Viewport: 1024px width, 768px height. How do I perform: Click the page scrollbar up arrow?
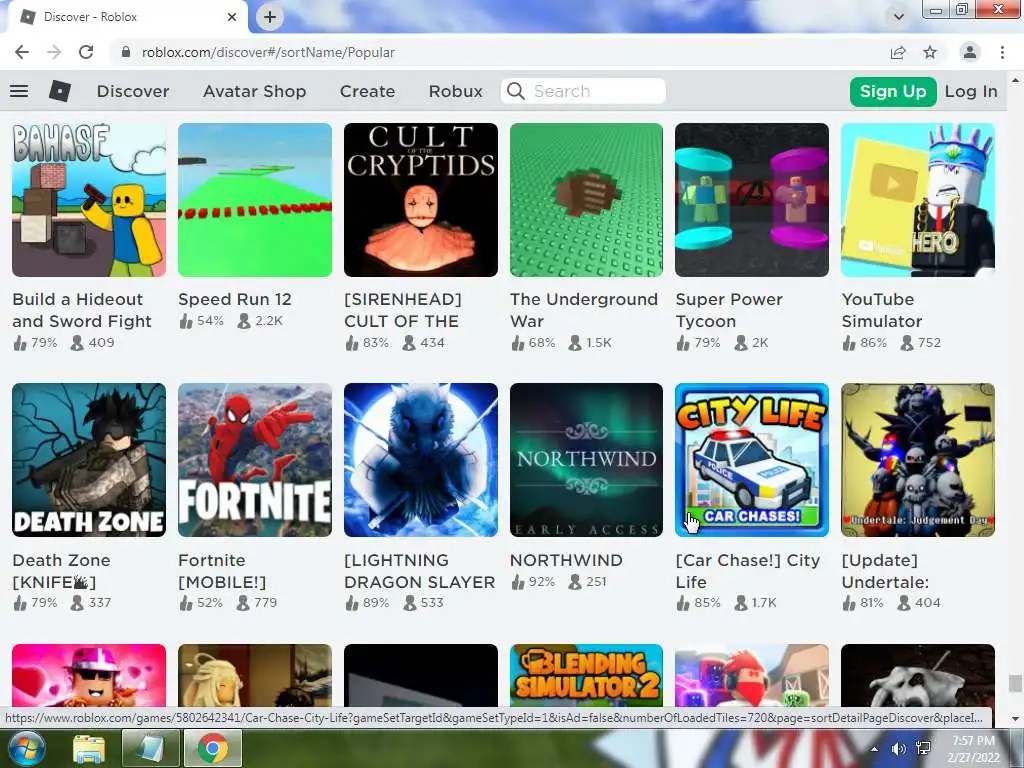click(1015, 80)
